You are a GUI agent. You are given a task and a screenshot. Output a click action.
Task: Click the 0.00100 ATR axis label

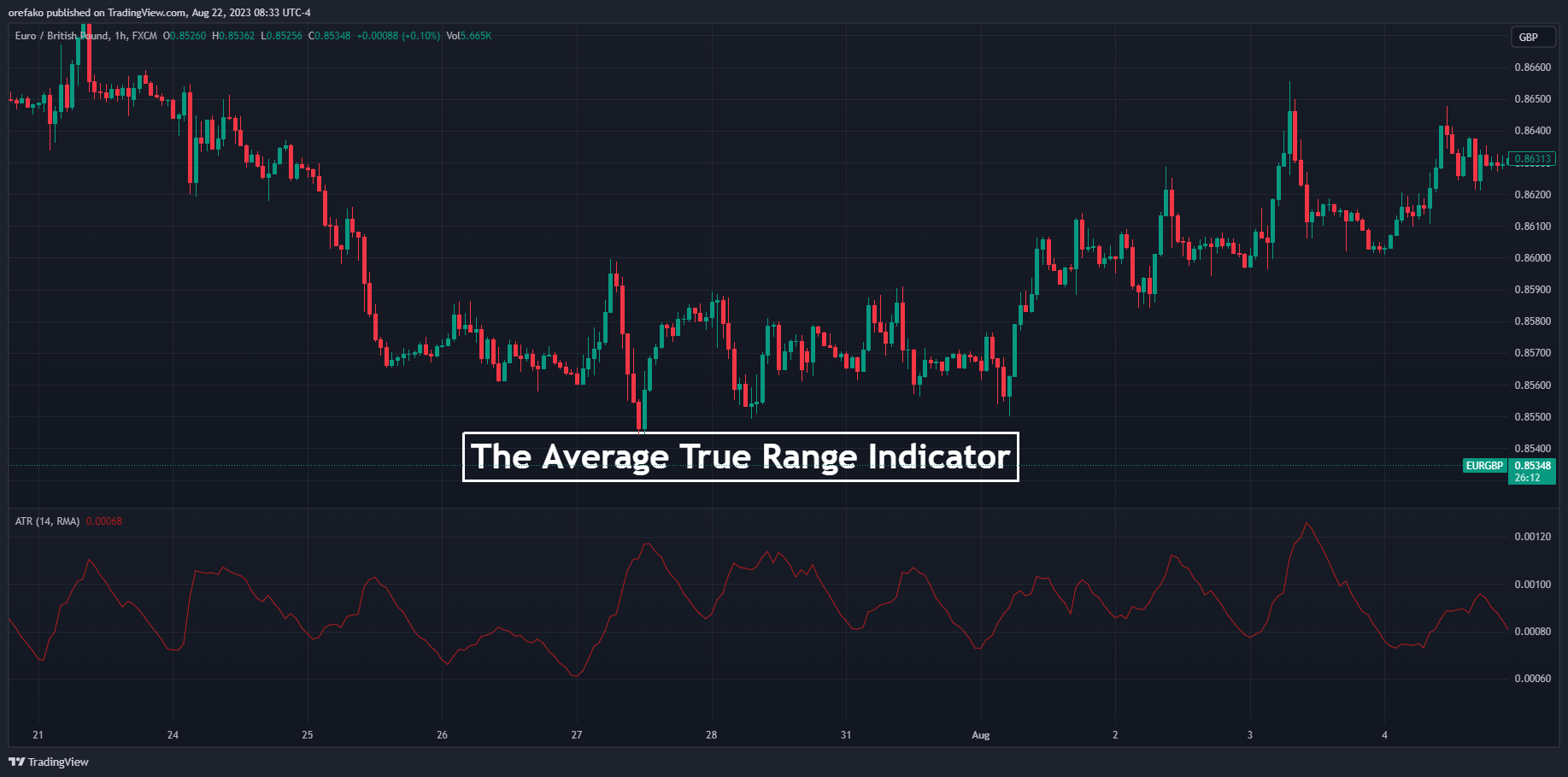(x=1532, y=585)
